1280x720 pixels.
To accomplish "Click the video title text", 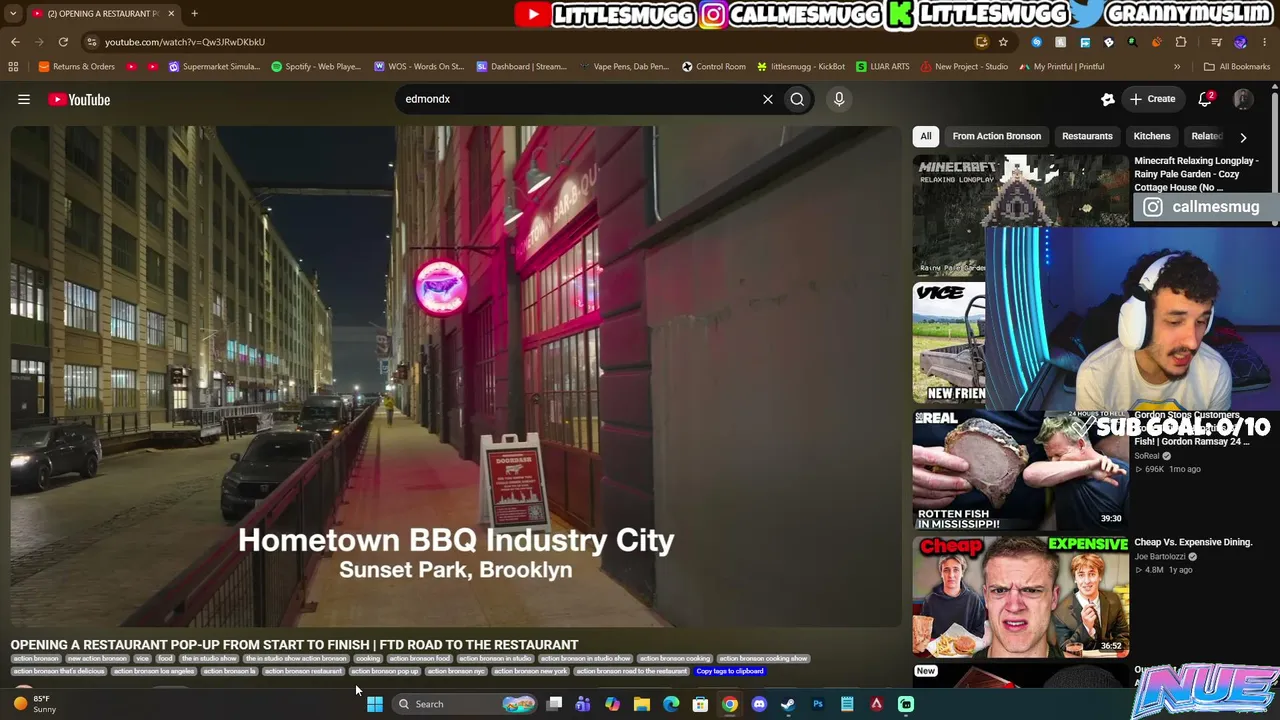I will (295, 645).
